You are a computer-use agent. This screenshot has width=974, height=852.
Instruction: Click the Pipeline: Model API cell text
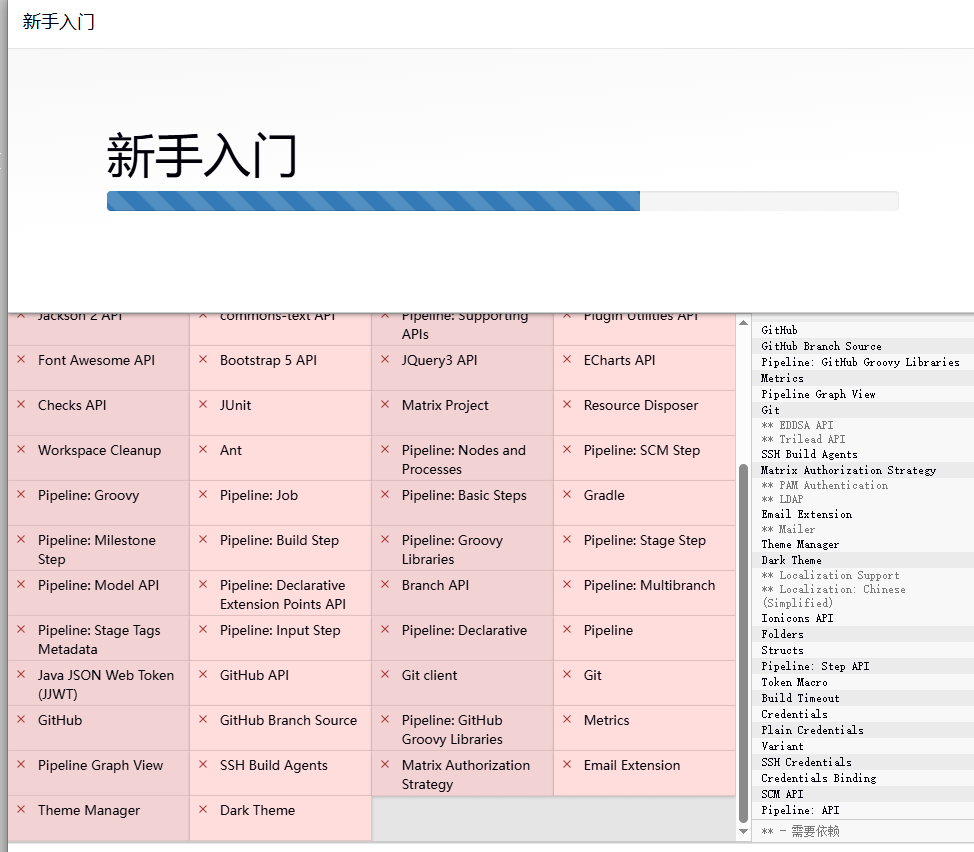[x=98, y=585]
